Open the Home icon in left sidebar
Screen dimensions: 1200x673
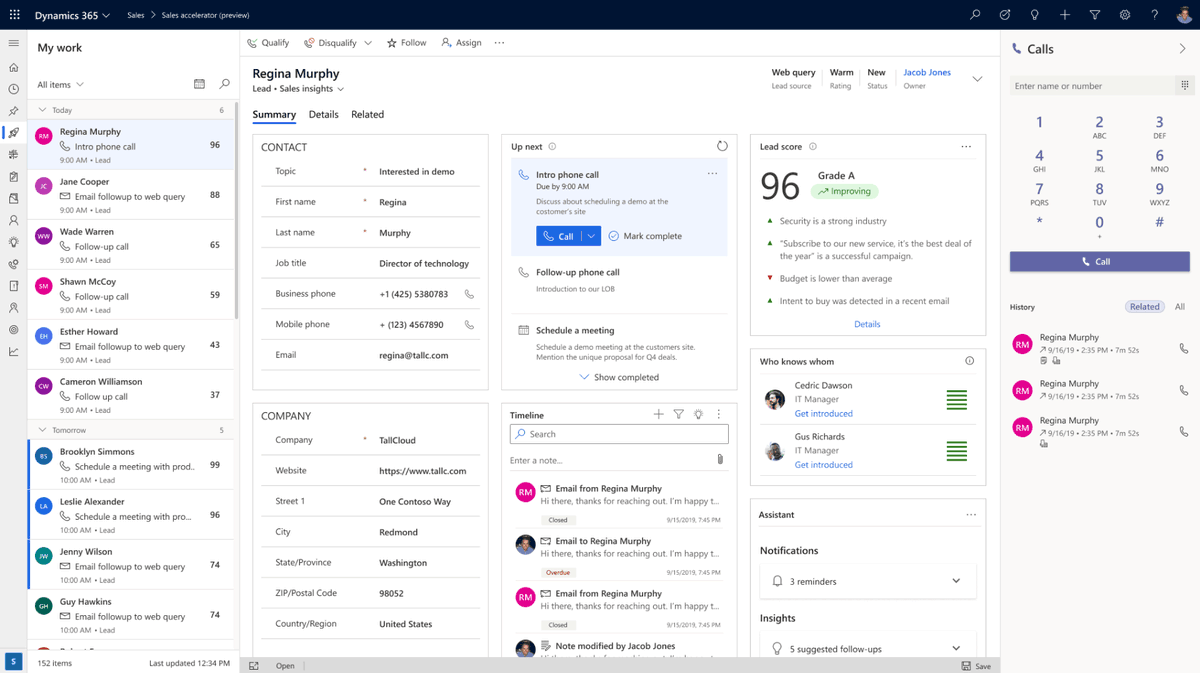(13, 68)
